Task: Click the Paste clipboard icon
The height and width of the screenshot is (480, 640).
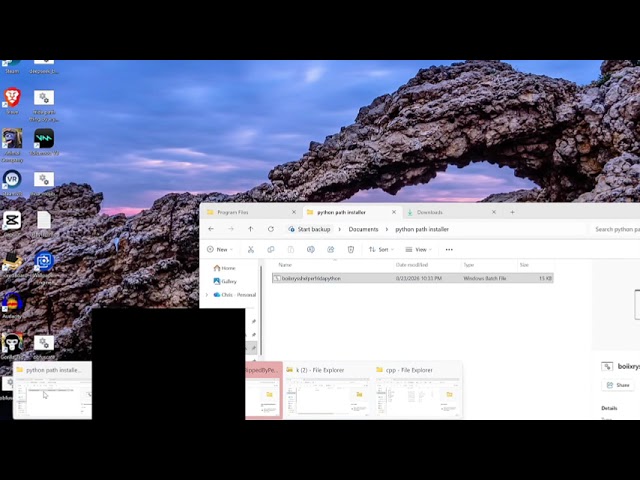Action: click(291, 249)
